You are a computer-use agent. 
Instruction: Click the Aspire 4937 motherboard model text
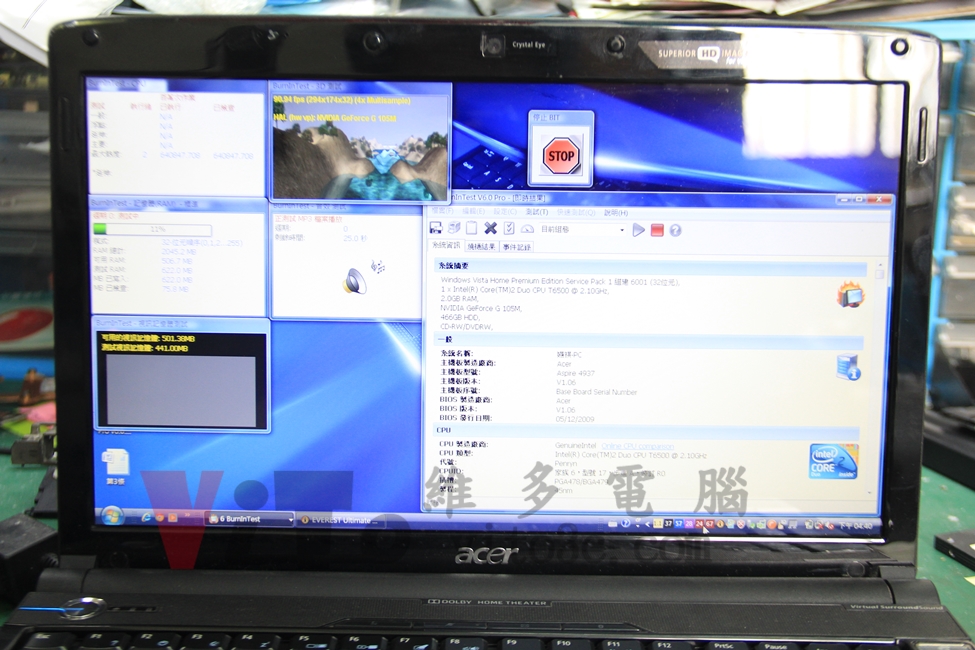coord(575,373)
